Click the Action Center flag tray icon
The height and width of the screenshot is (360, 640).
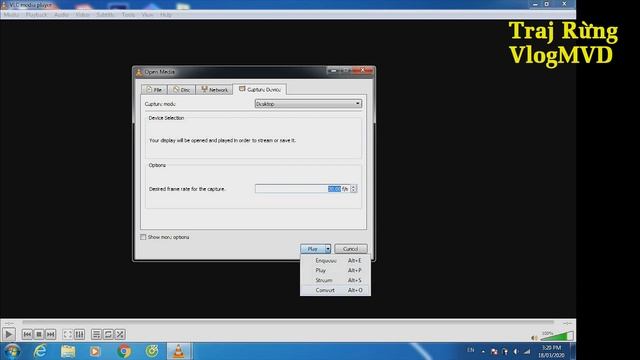tap(494, 351)
